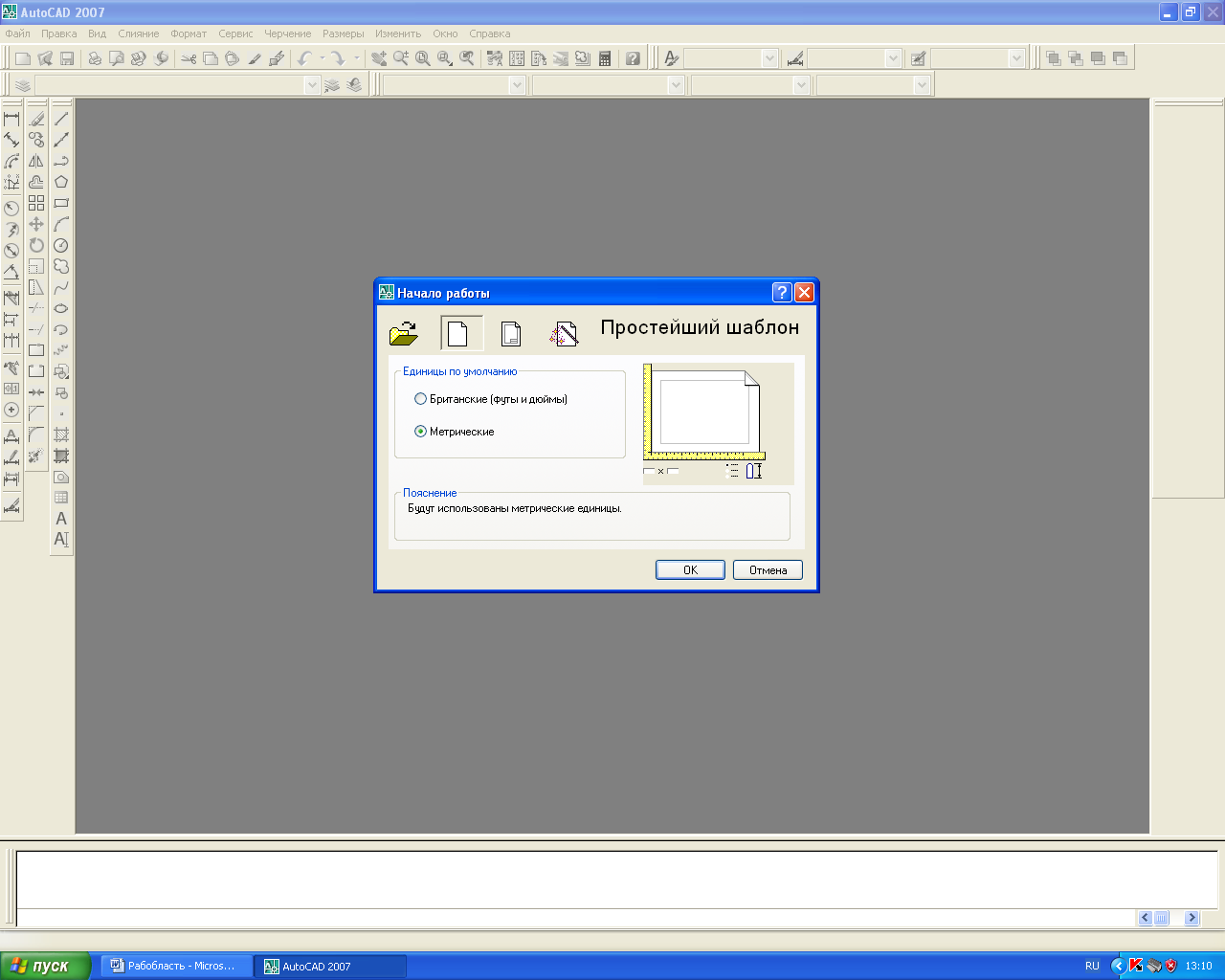Image resolution: width=1225 pixels, height=980 pixels.
Task: Click the Save toolbar icon
Action: (67, 58)
